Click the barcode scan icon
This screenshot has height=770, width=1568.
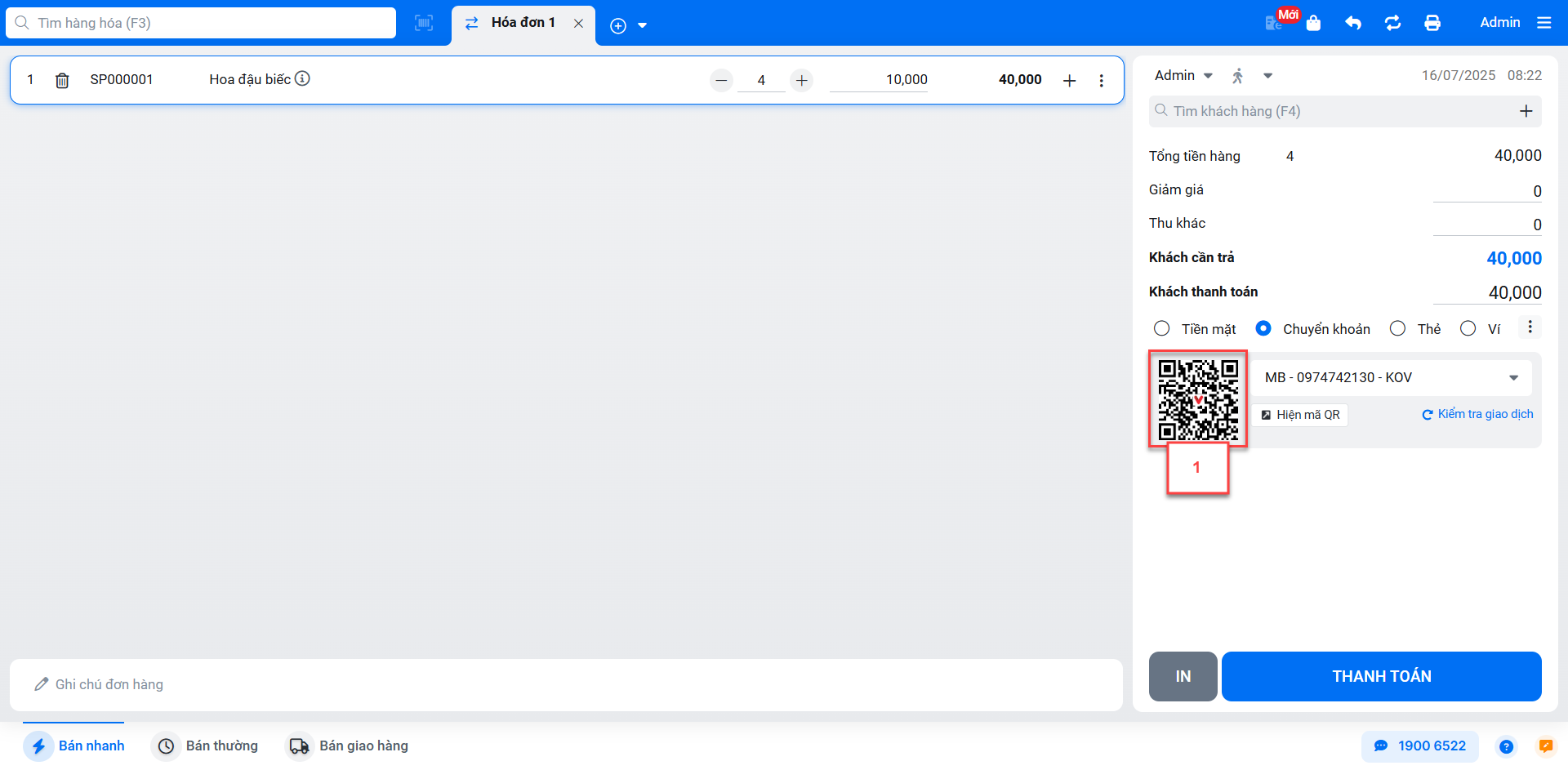click(x=424, y=23)
